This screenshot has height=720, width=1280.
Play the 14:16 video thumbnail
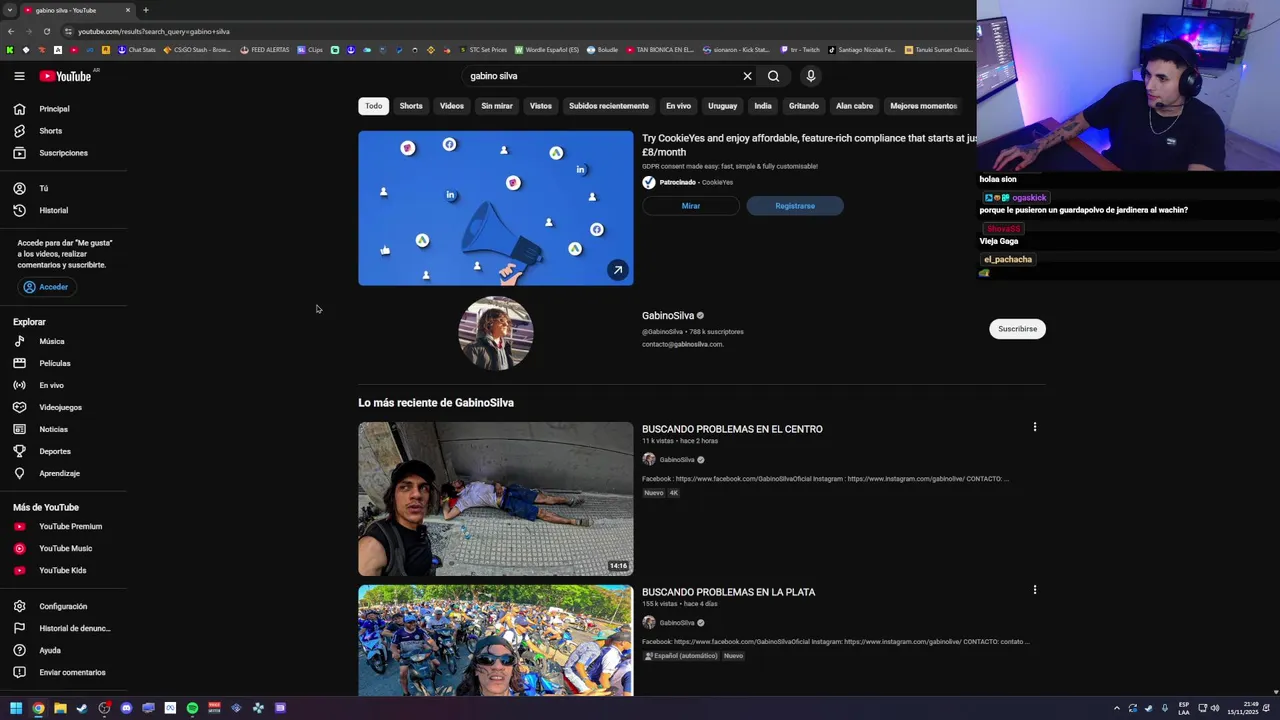tap(496, 499)
